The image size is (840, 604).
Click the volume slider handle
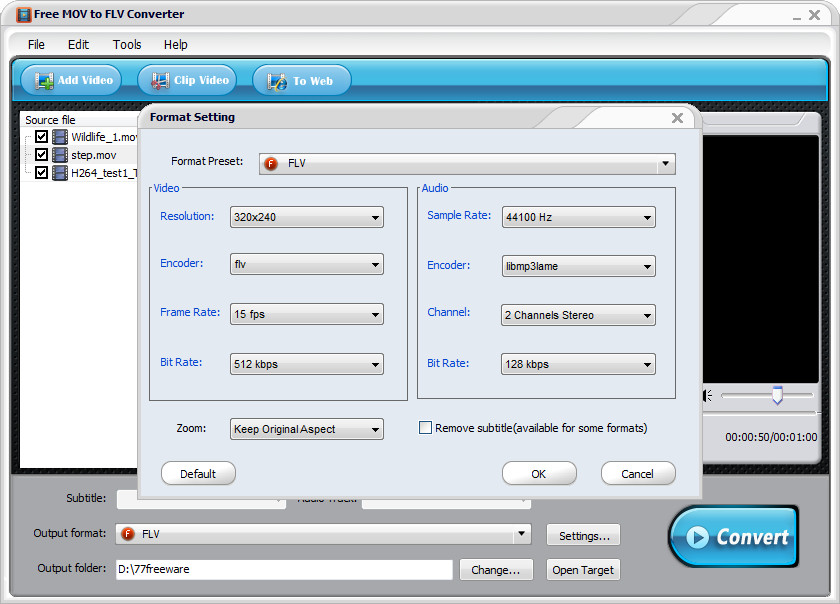click(x=777, y=396)
